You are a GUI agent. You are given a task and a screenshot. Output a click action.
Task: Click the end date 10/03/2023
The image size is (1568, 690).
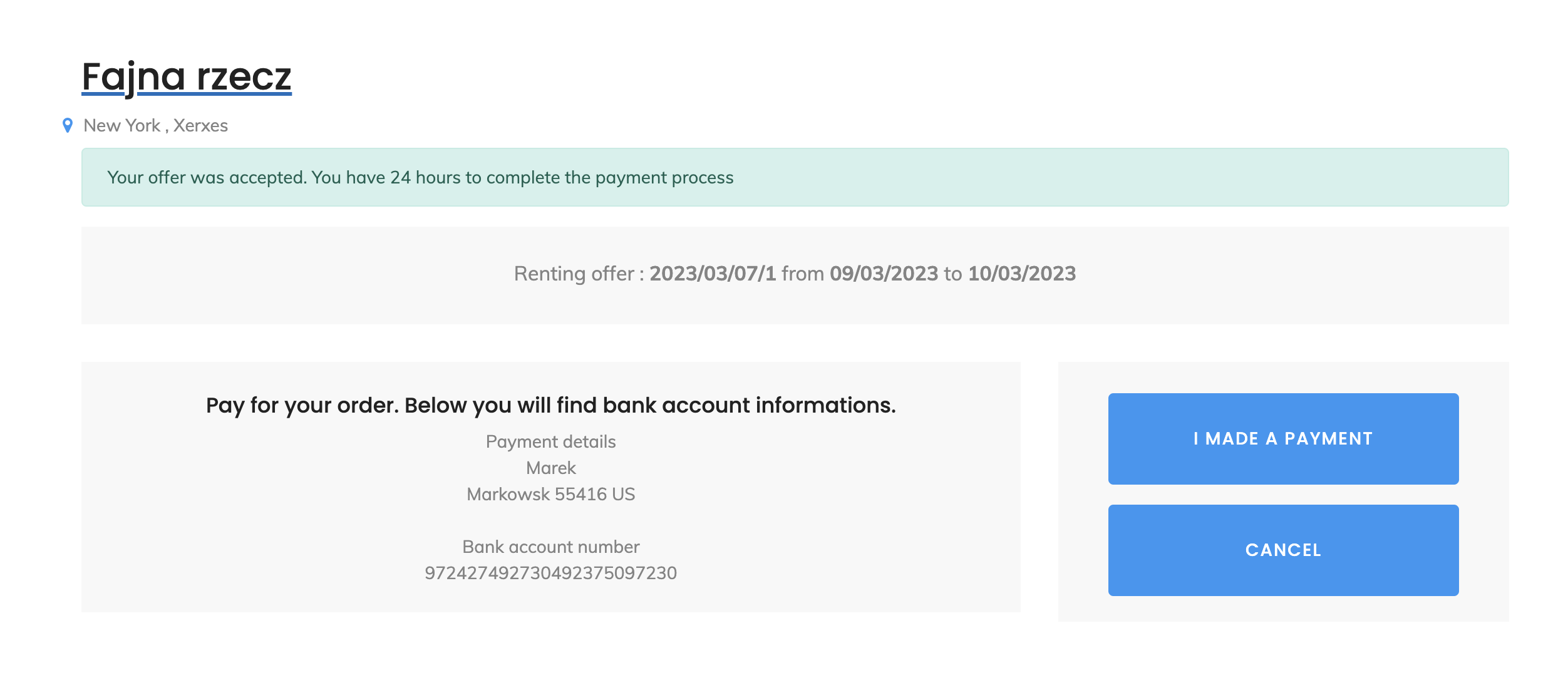(x=1021, y=274)
